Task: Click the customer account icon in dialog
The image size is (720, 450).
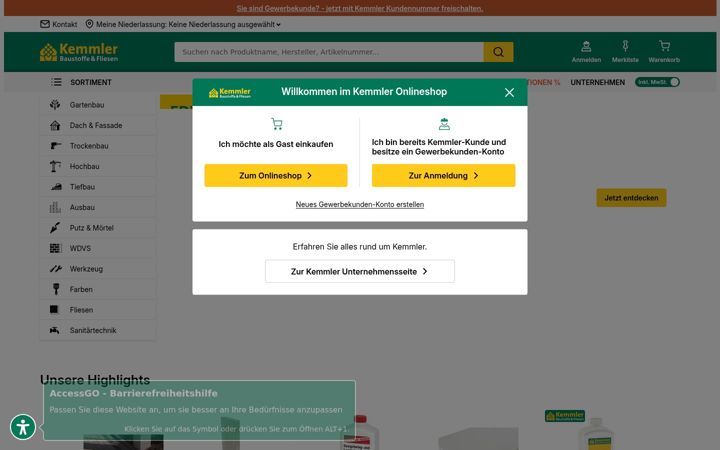Action: pyautogui.click(x=444, y=124)
